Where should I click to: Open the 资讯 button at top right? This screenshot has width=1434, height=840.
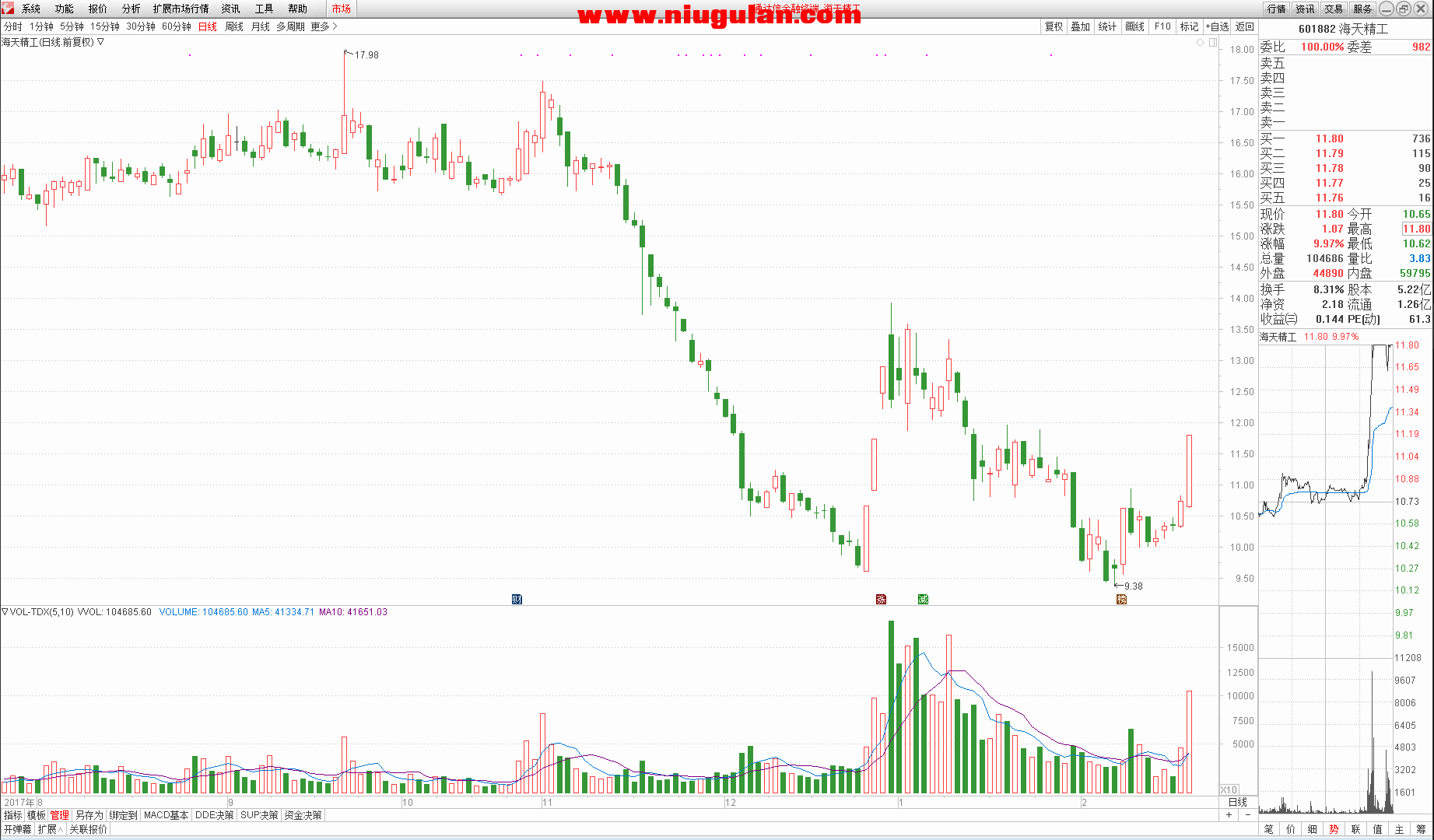click(1305, 9)
